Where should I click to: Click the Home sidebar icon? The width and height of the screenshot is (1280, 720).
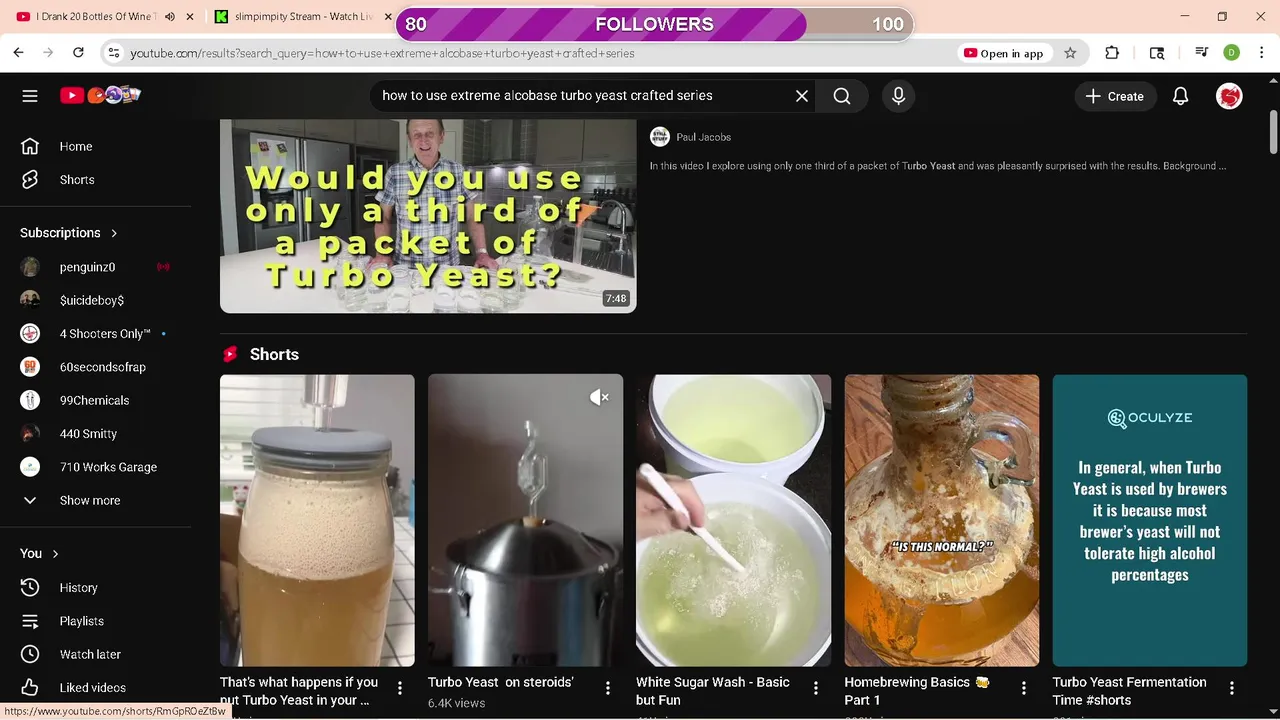[x=30, y=146]
